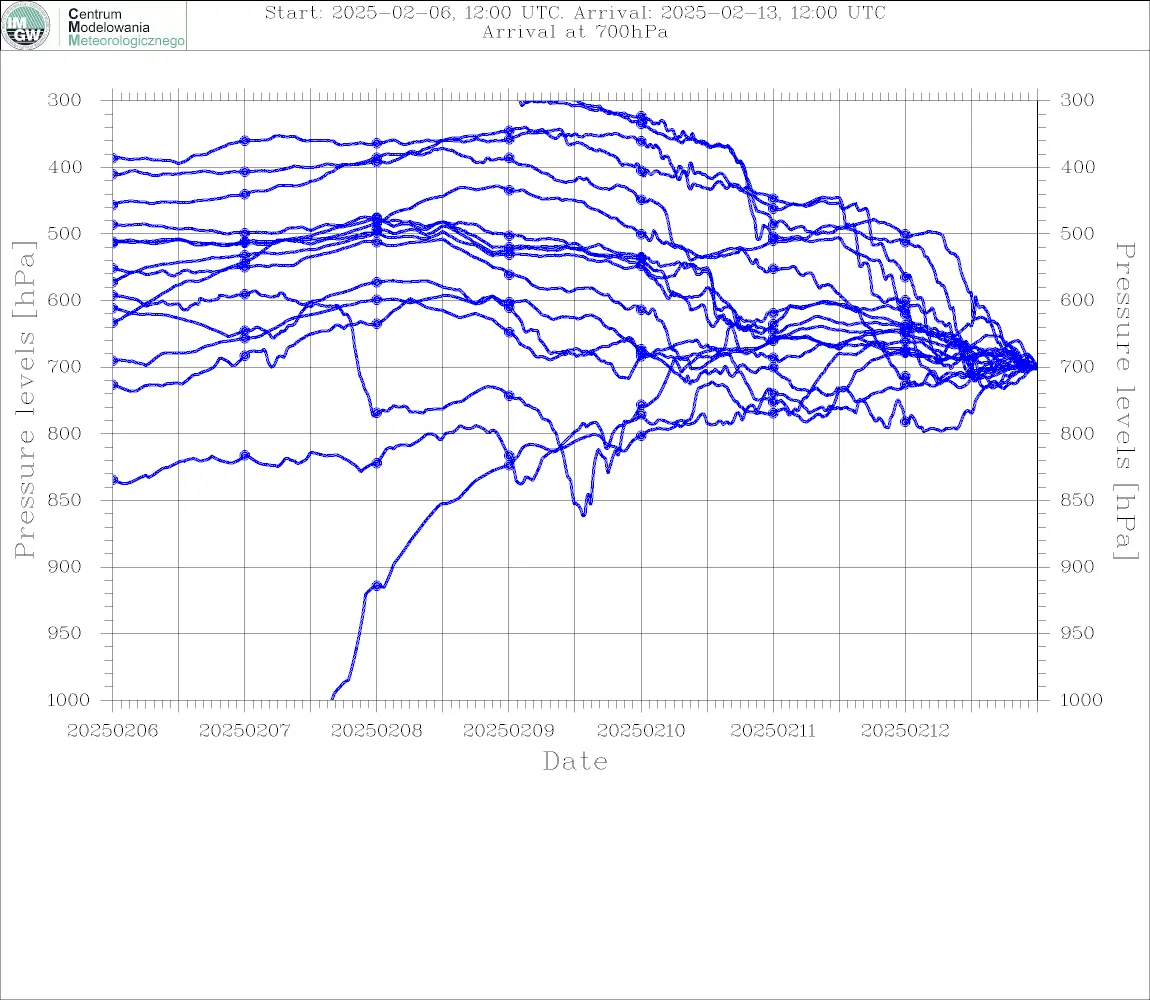This screenshot has height=1000, width=1150.
Task: Click the left axis 400 label
Action: pyautogui.click(x=65, y=167)
